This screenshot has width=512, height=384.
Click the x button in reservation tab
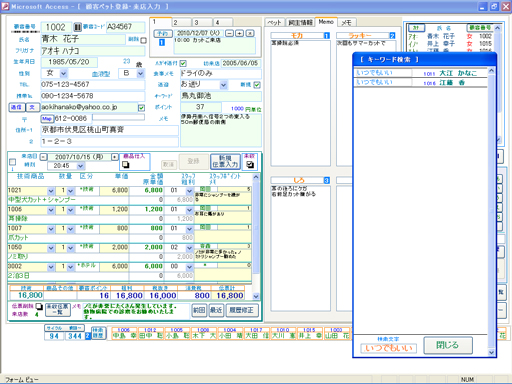tap(250, 33)
